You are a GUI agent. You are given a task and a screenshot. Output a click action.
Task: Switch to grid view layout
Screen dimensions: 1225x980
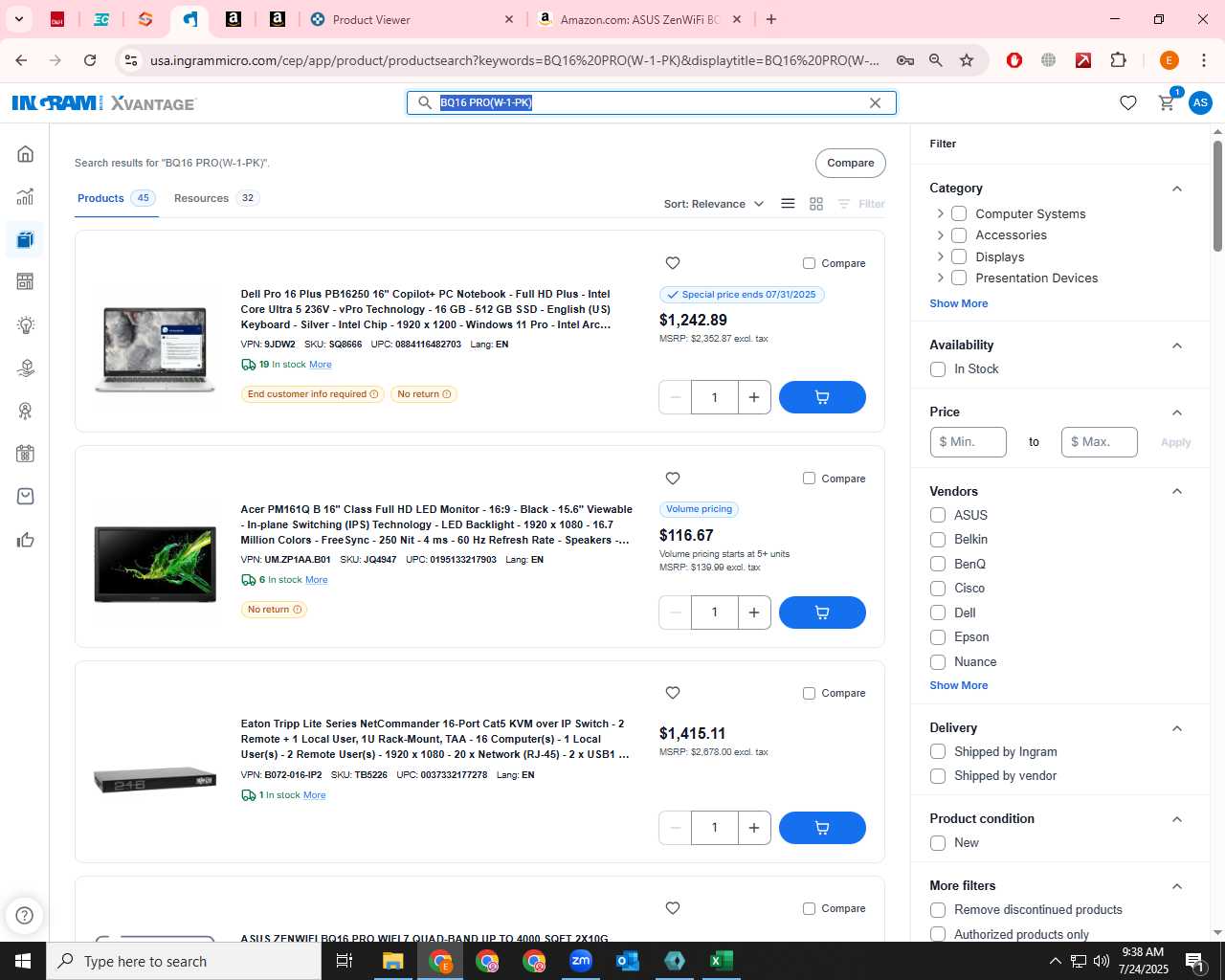click(x=816, y=204)
